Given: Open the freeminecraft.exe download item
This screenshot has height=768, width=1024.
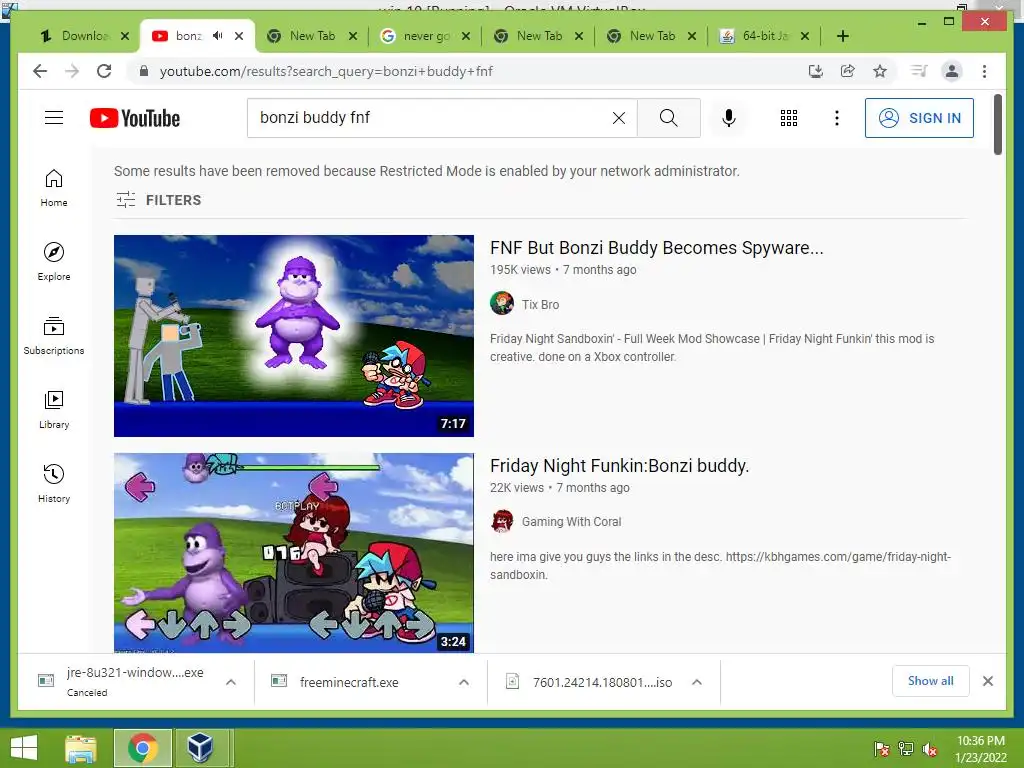Looking at the screenshot, I should click(348, 682).
